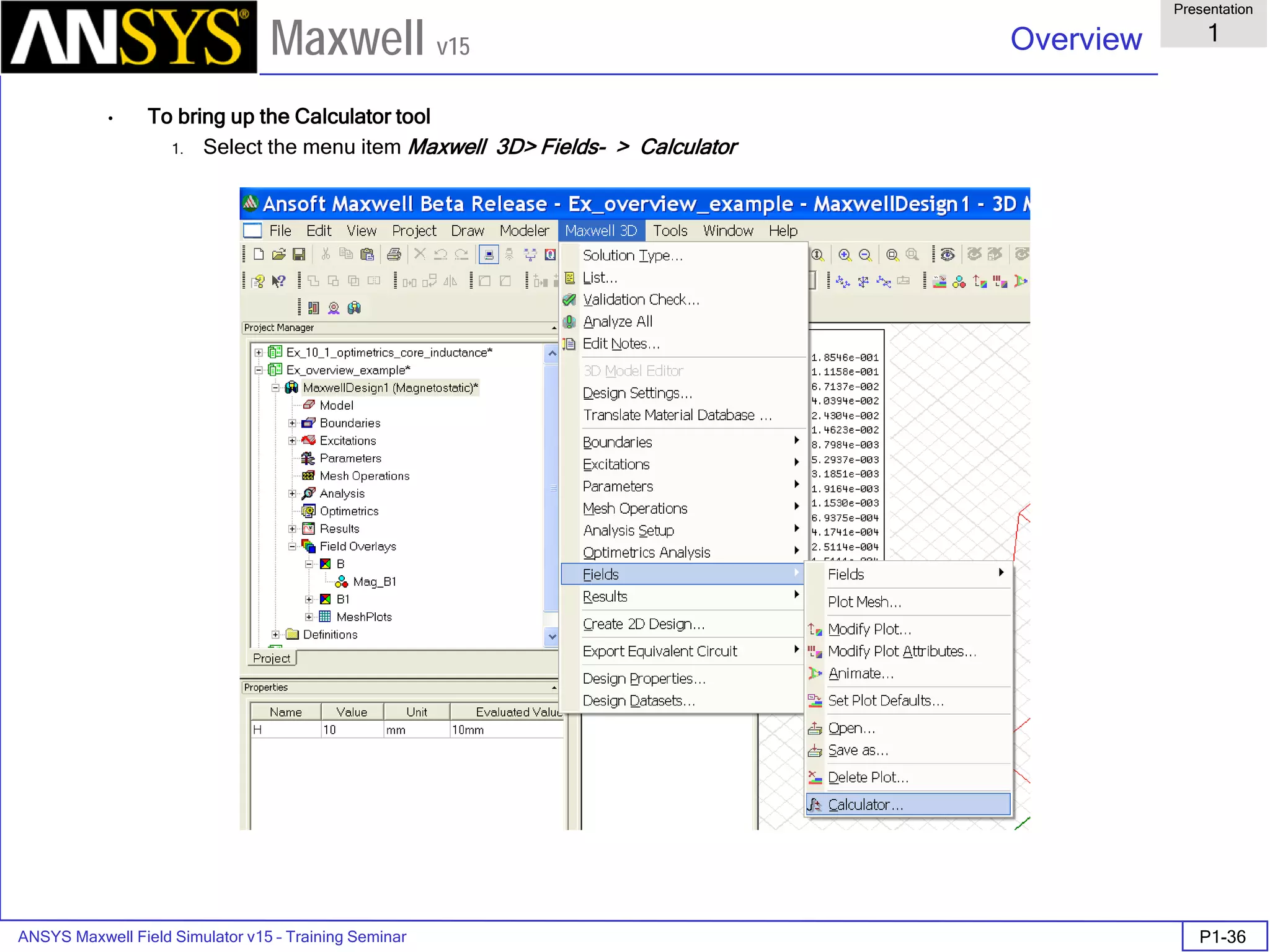Expand the MeshPlots tree node
Viewport: 1270px width, 952px height.
click(x=309, y=617)
